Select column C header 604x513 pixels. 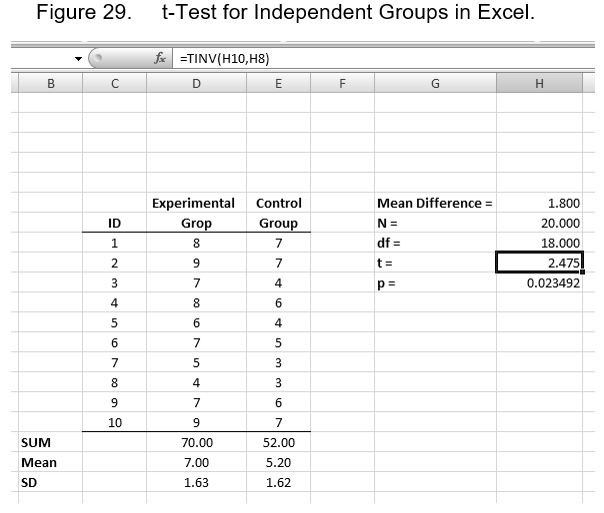coord(115,83)
